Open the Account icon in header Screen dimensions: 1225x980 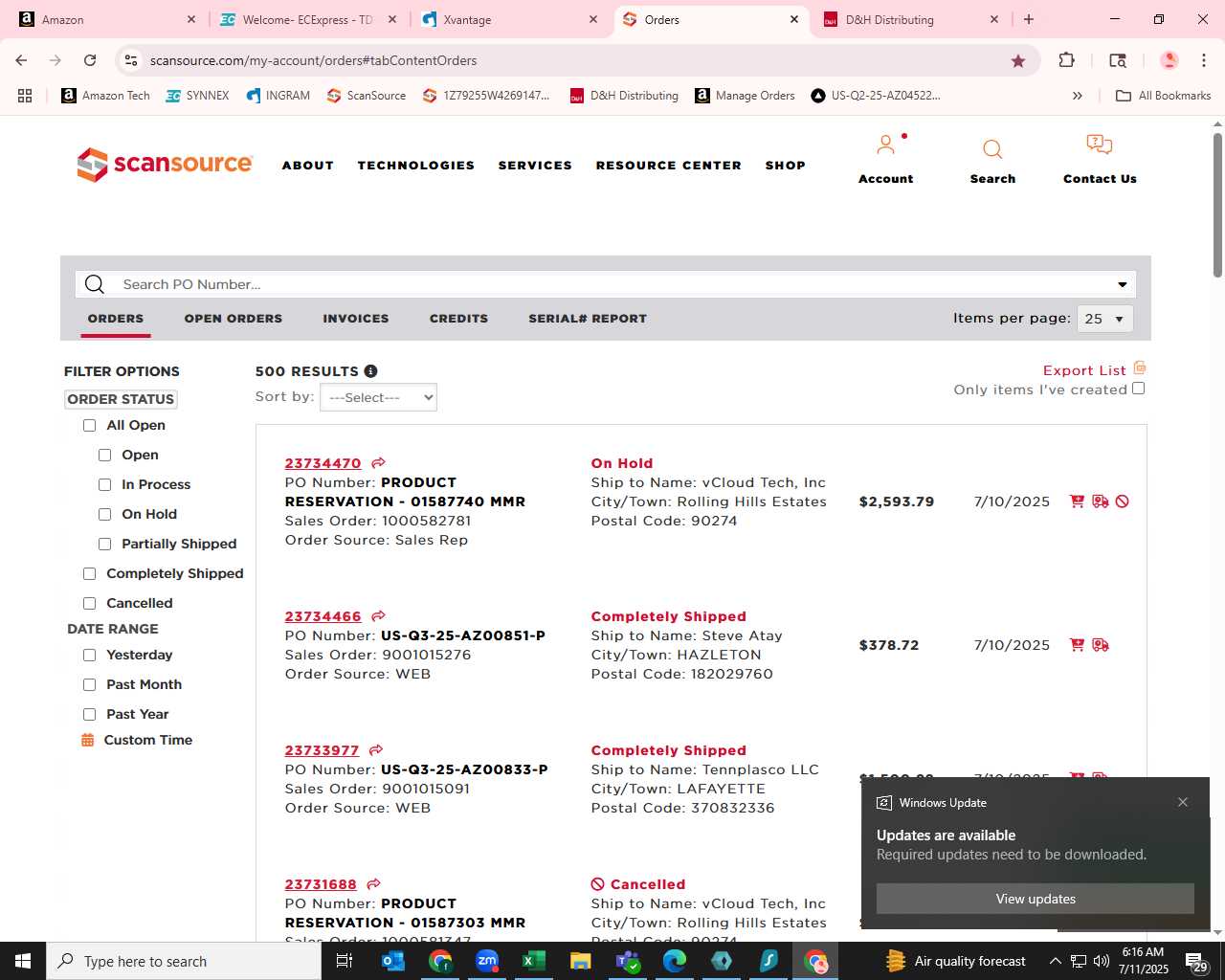(x=886, y=145)
